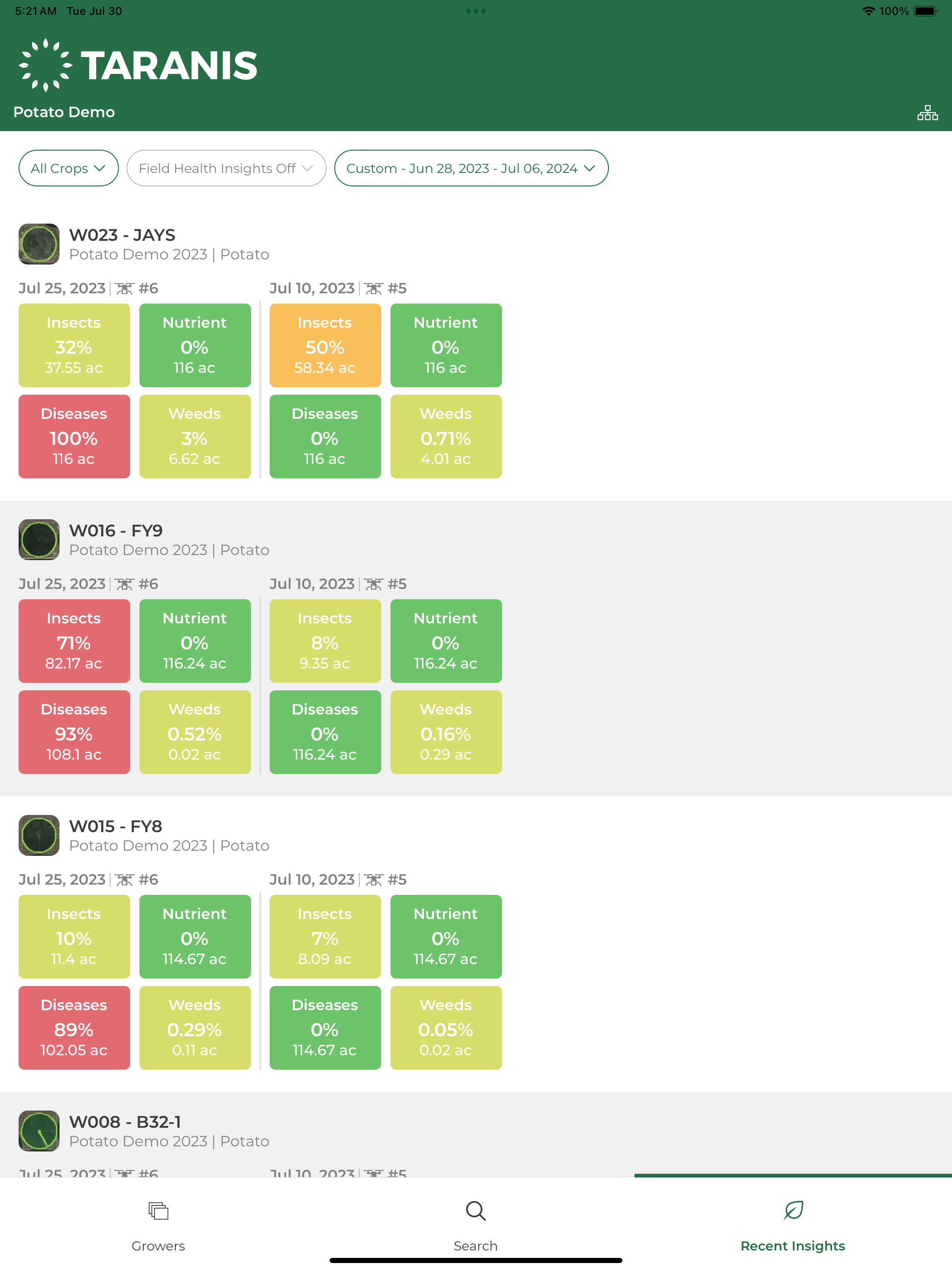The height and width of the screenshot is (1270, 952).
Task: Open the All Crops filter dropdown
Action: click(68, 168)
